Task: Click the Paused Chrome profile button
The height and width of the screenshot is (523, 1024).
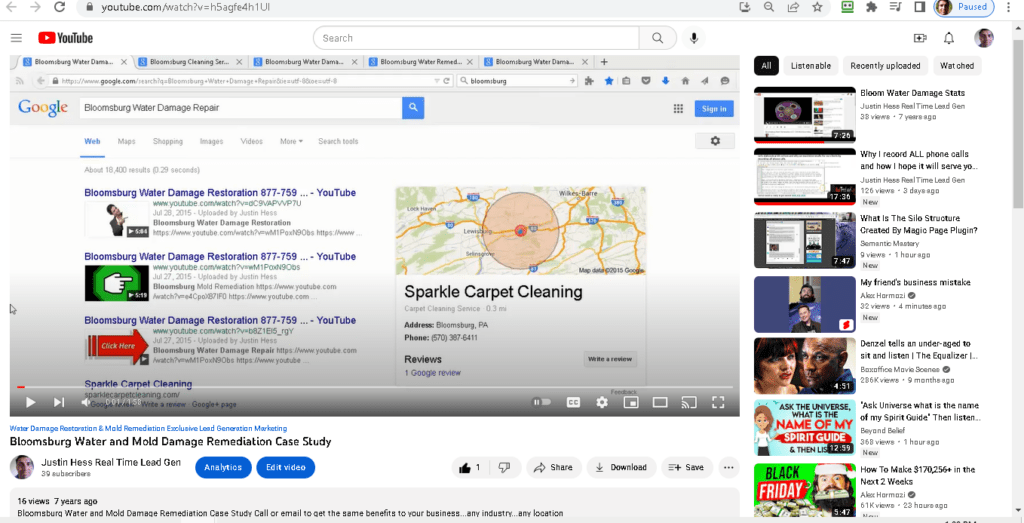Action: (964, 7)
